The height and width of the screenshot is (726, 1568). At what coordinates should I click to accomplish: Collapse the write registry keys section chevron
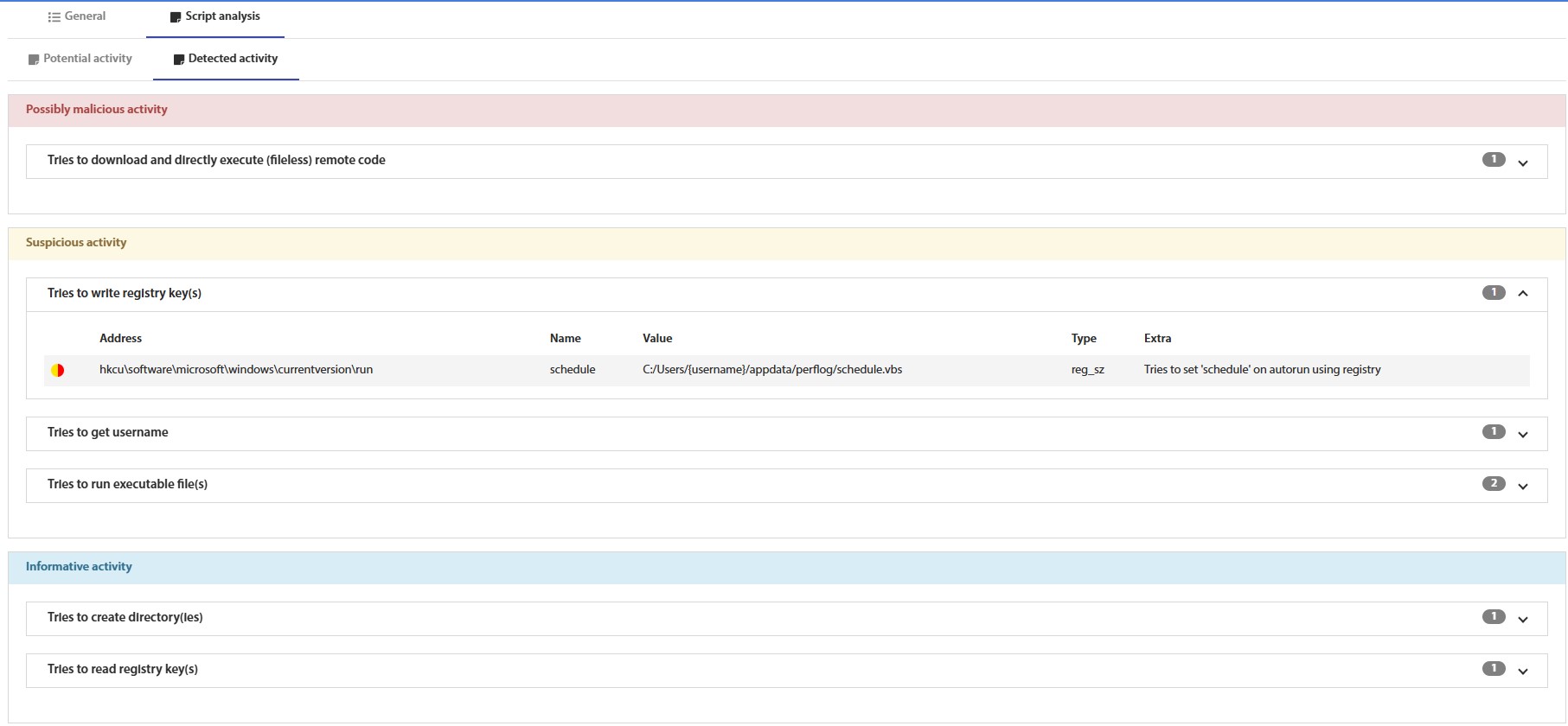(1523, 294)
